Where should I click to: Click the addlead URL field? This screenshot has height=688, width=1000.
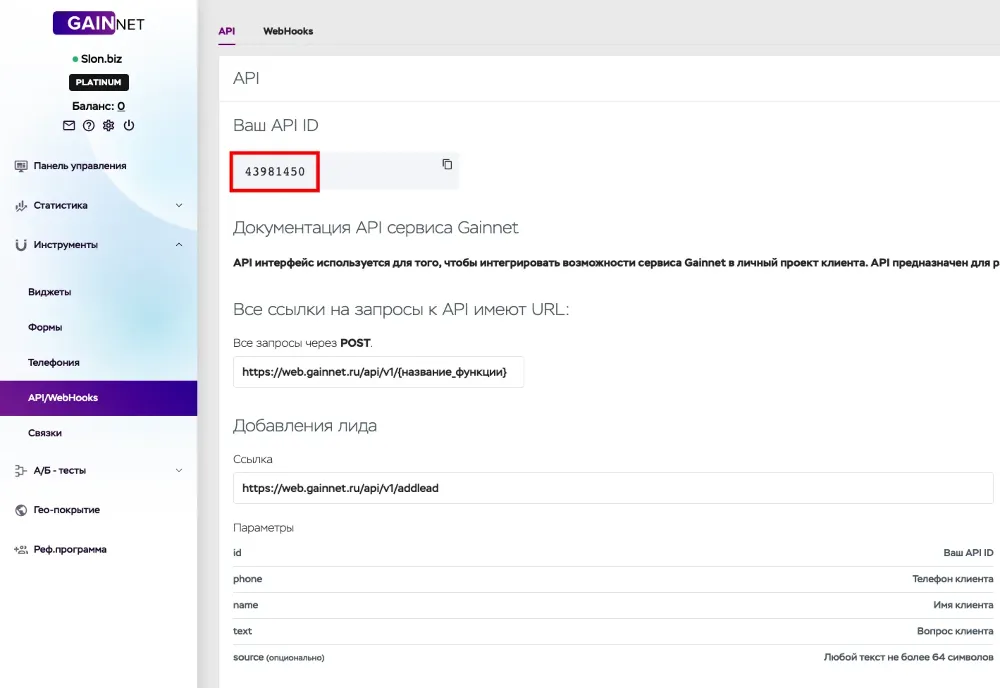612,488
